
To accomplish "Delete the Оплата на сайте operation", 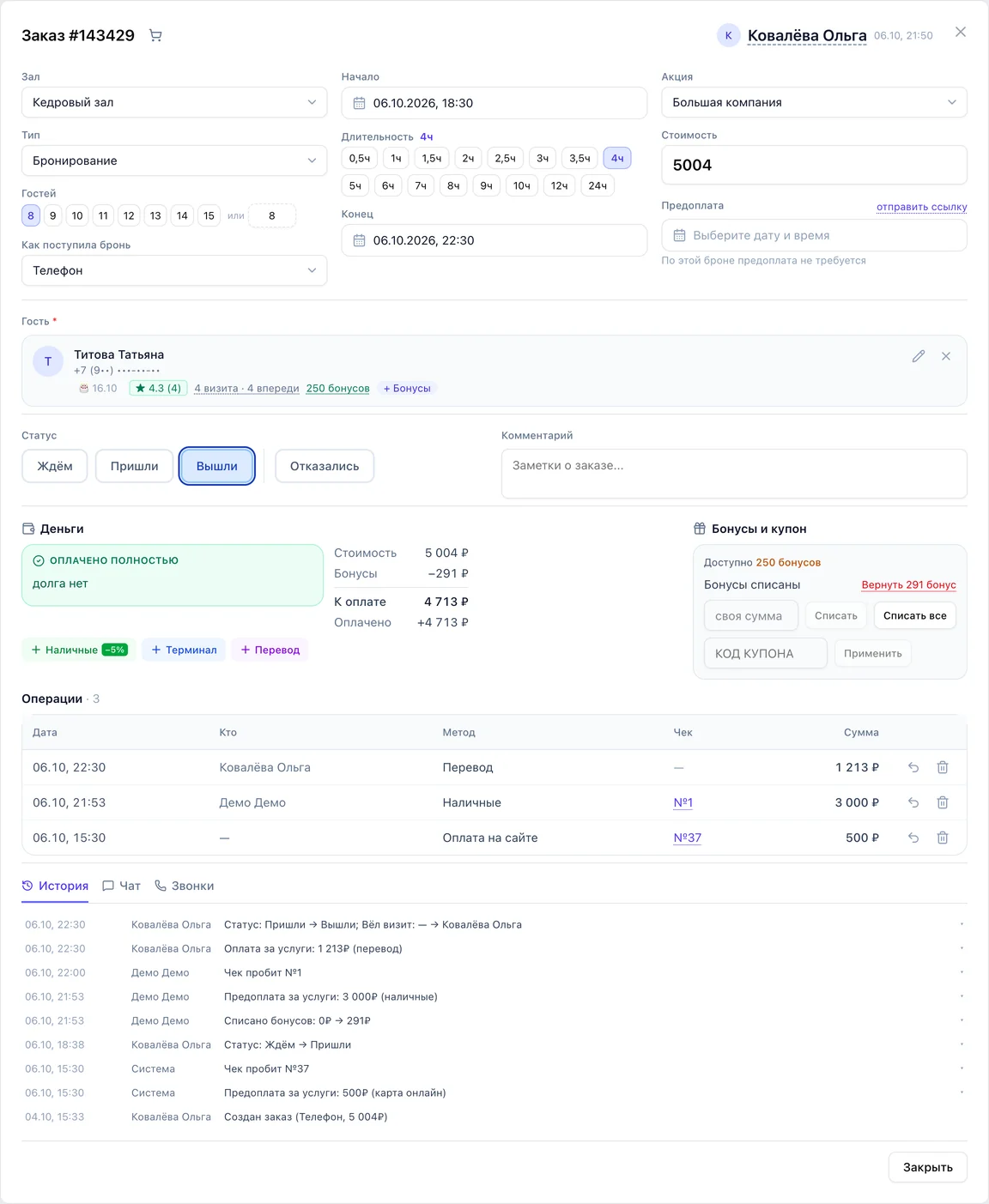I will tap(943, 838).
